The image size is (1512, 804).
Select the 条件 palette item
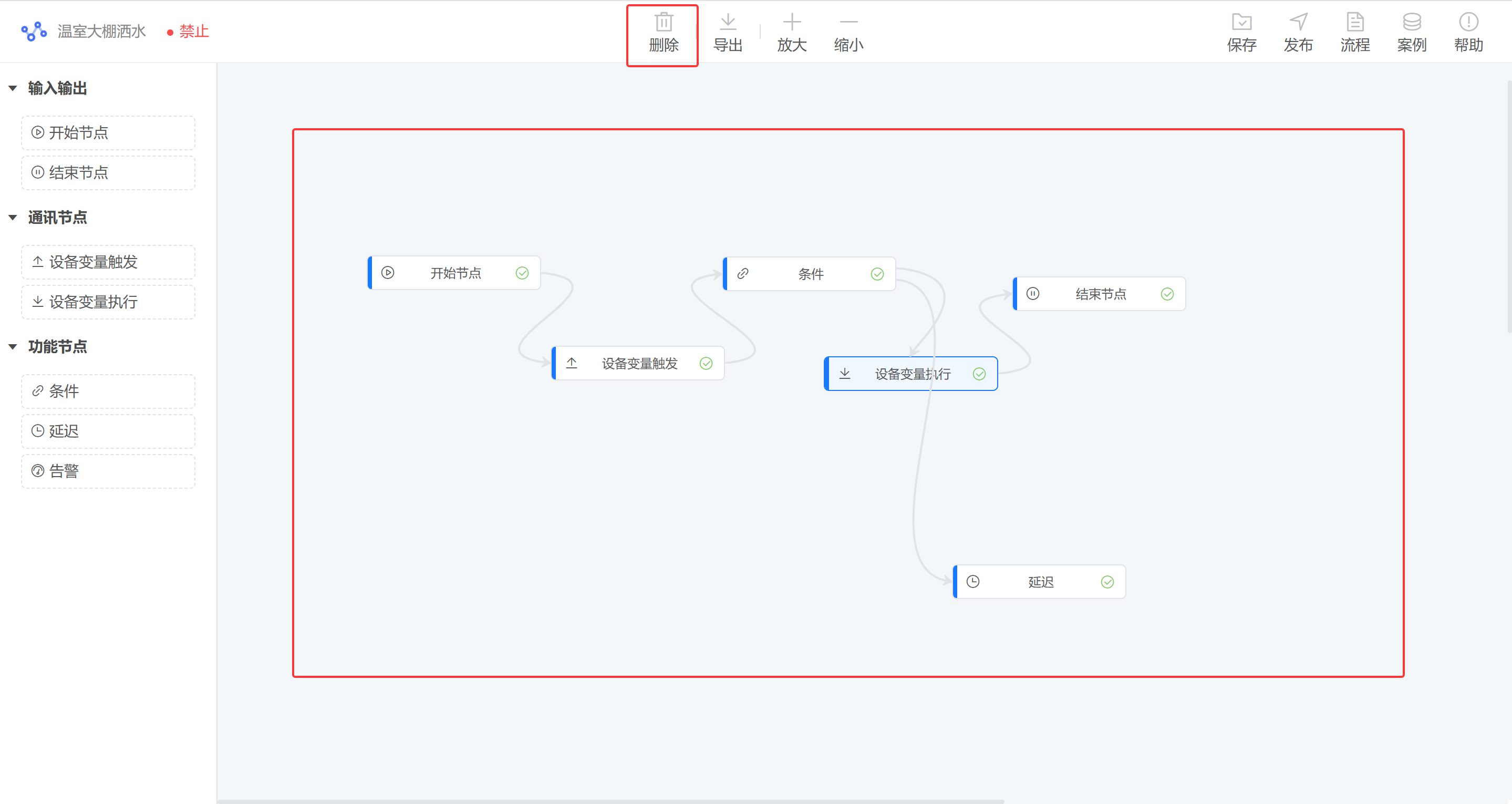tap(108, 391)
